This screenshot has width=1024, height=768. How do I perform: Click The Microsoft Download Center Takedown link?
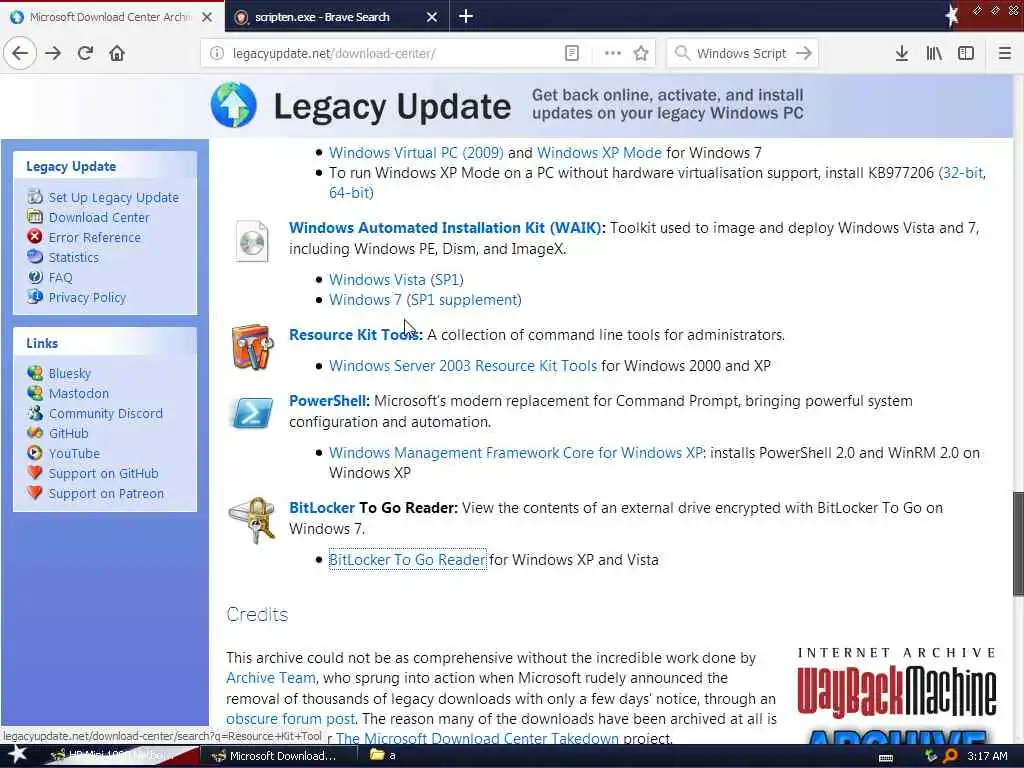pos(477,739)
